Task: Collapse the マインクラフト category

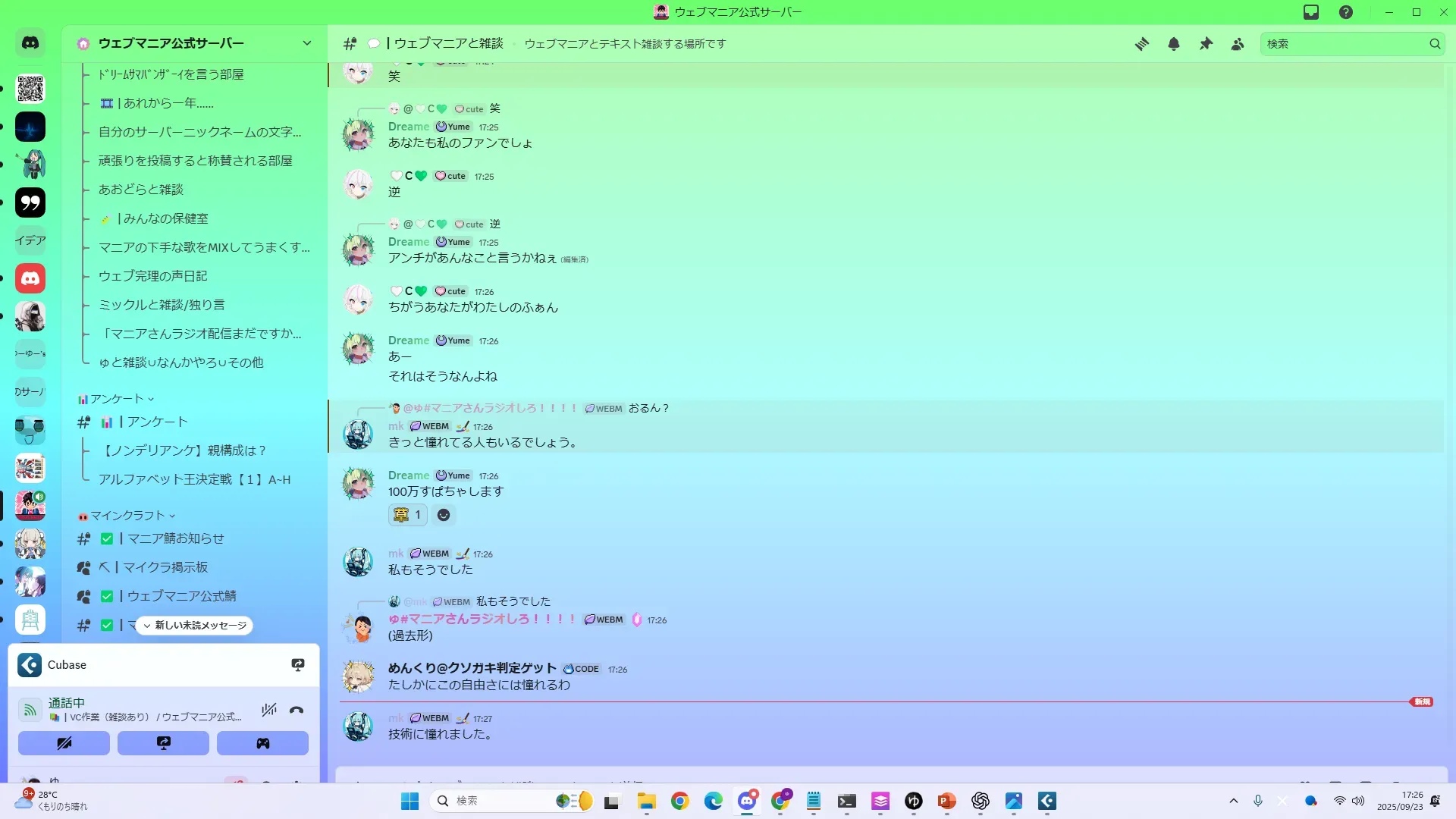Action: click(x=127, y=516)
